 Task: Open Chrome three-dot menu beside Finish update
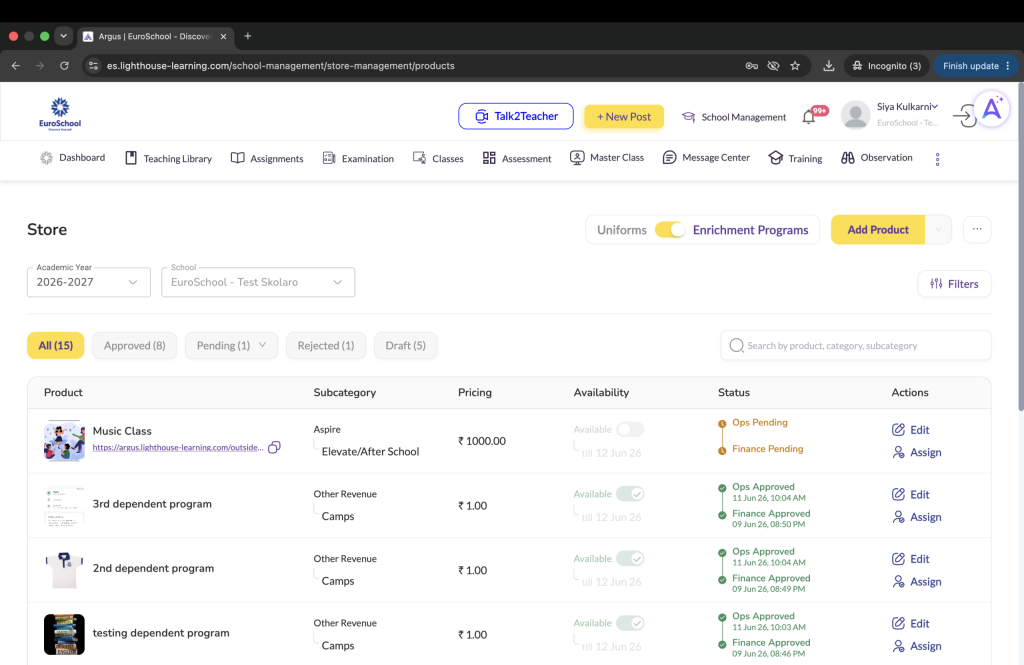pos(1008,65)
